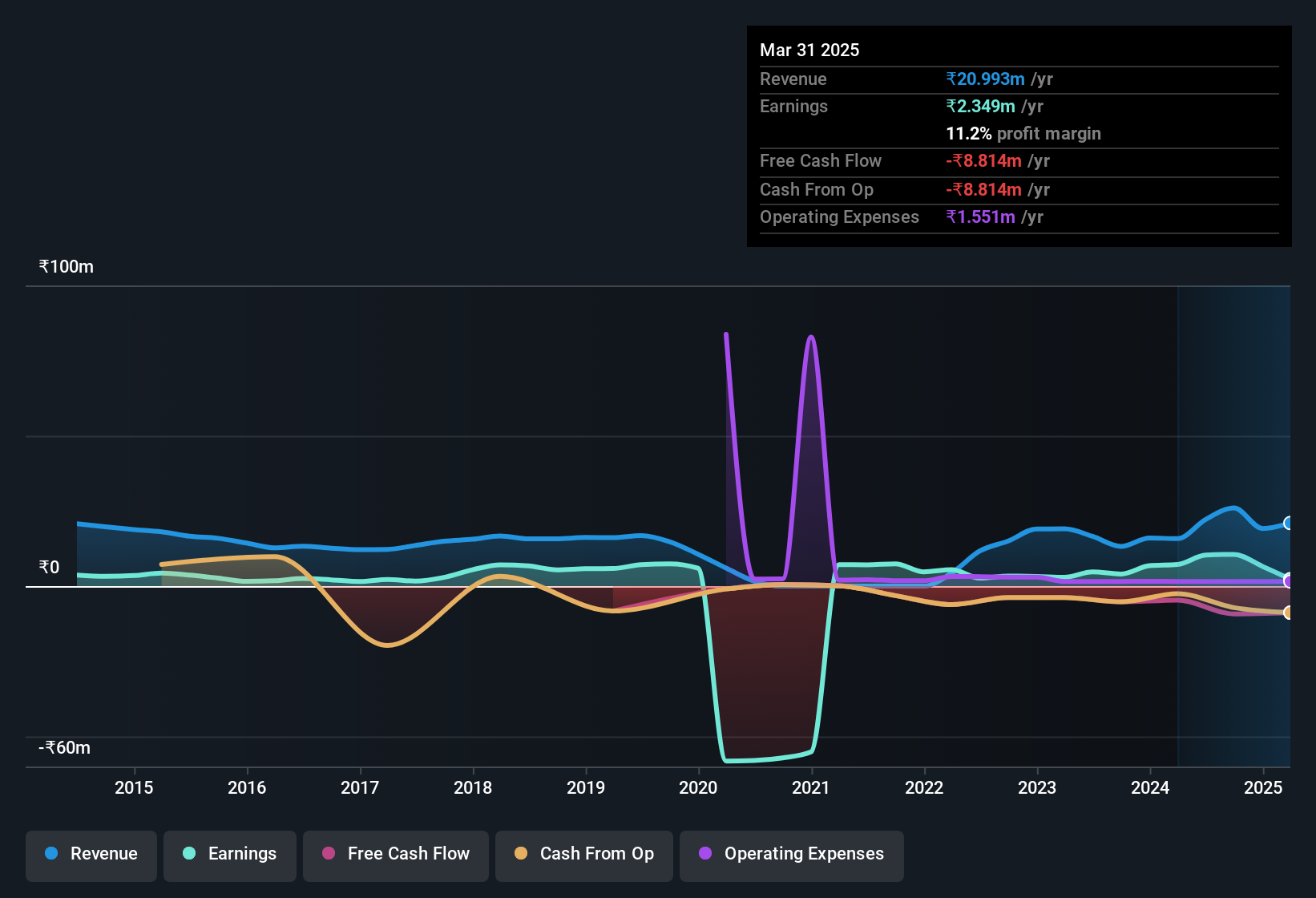This screenshot has width=1316, height=898.
Task: Click the purple Operating Expenses endpoint marker
Action: coord(1289,580)
